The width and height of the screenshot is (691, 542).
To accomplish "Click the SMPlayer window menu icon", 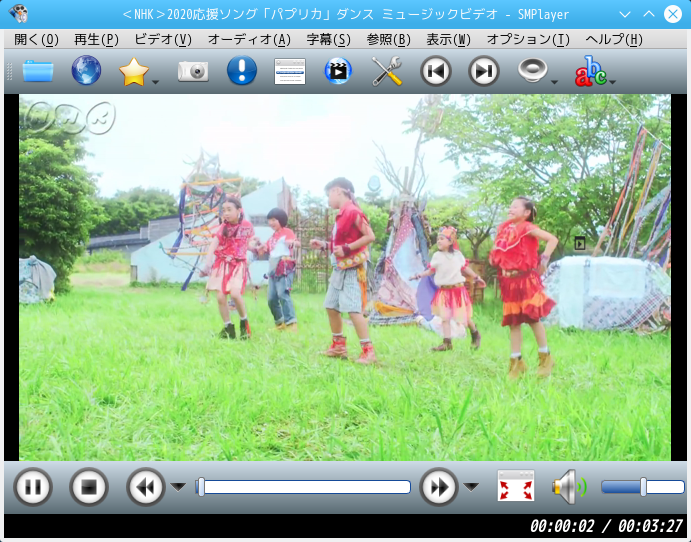I will (x=18, y=14).
